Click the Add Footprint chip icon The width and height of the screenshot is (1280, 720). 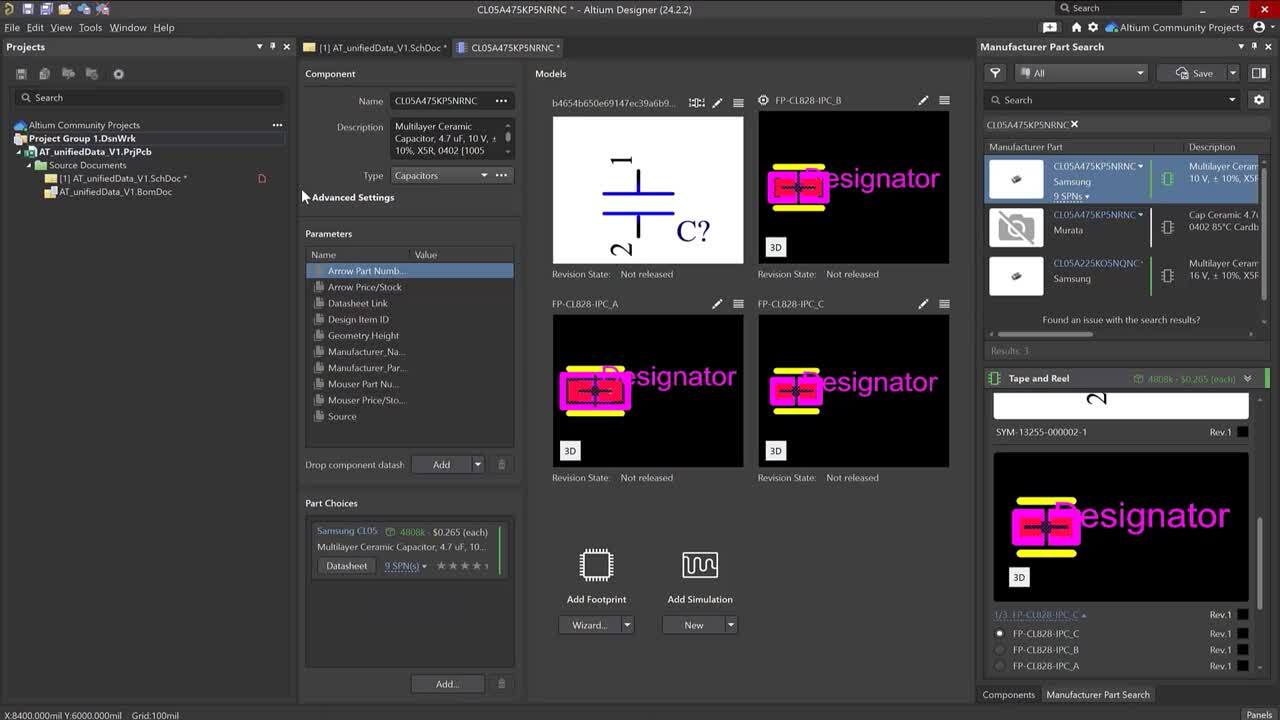click(x=596, y=565)
